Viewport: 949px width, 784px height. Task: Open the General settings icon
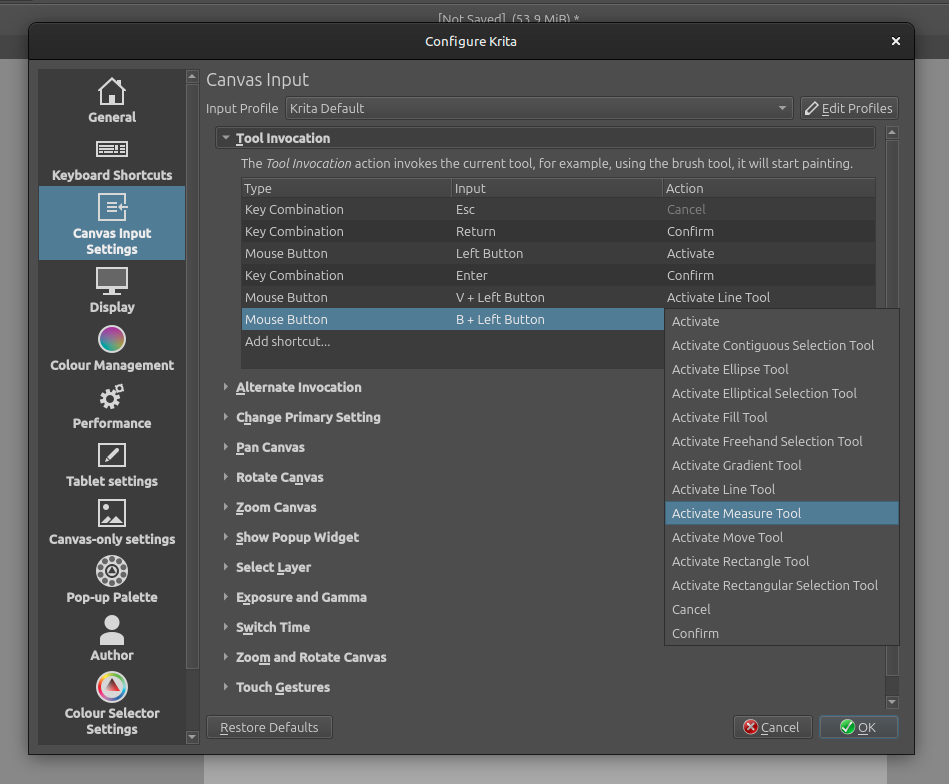click(111, 92)
